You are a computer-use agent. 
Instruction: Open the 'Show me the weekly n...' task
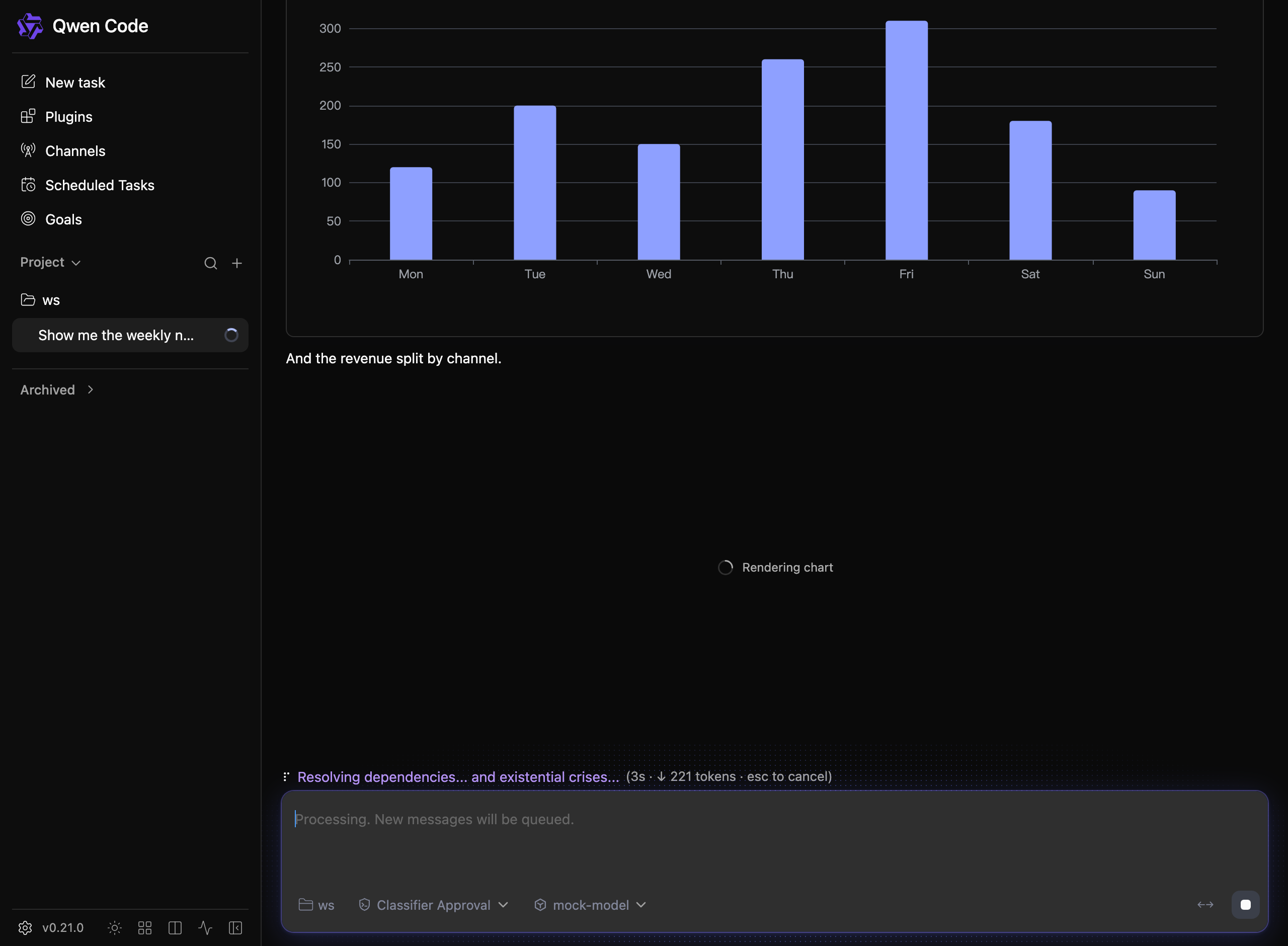130,335
